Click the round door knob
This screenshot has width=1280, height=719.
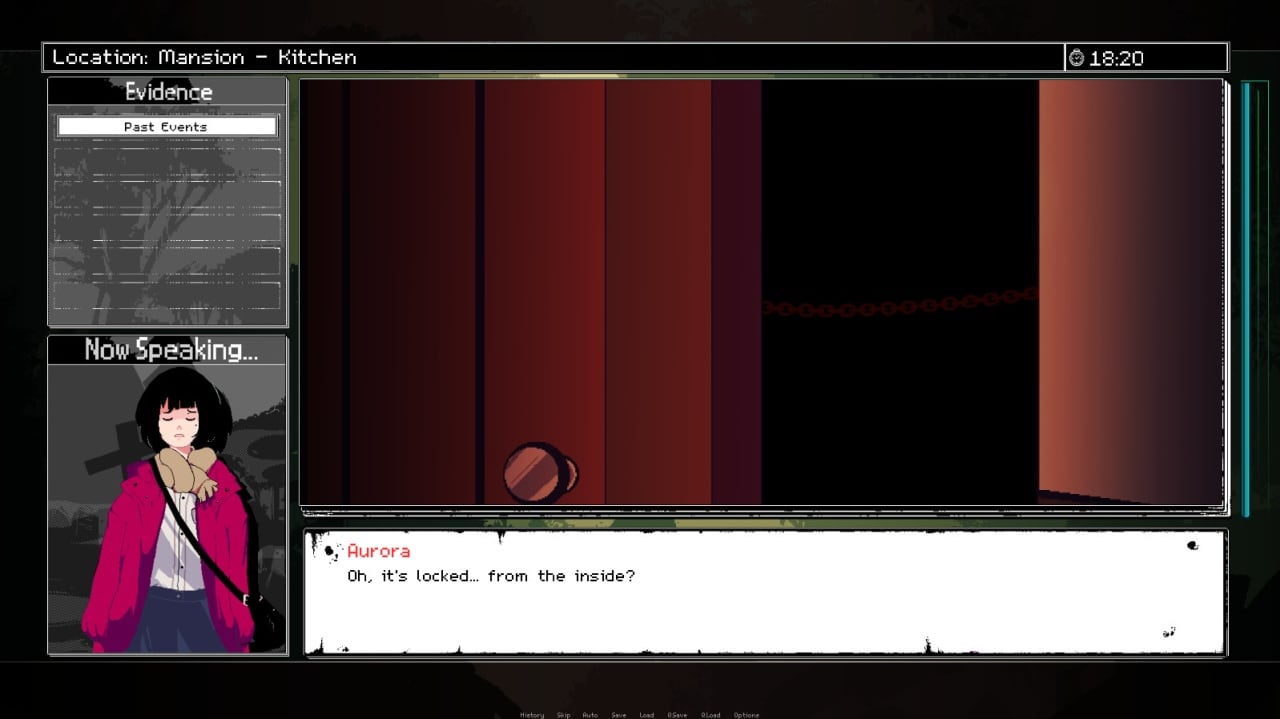click(x=538, y=471)
